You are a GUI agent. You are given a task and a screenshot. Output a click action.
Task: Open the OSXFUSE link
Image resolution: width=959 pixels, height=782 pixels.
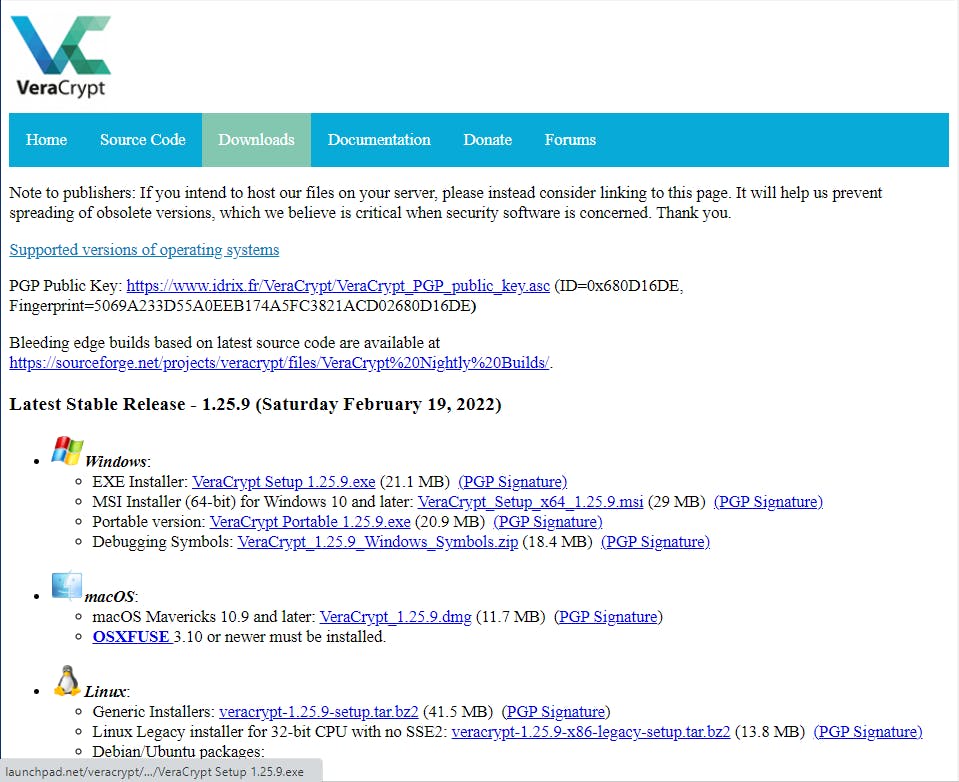[x=131, y=636]
